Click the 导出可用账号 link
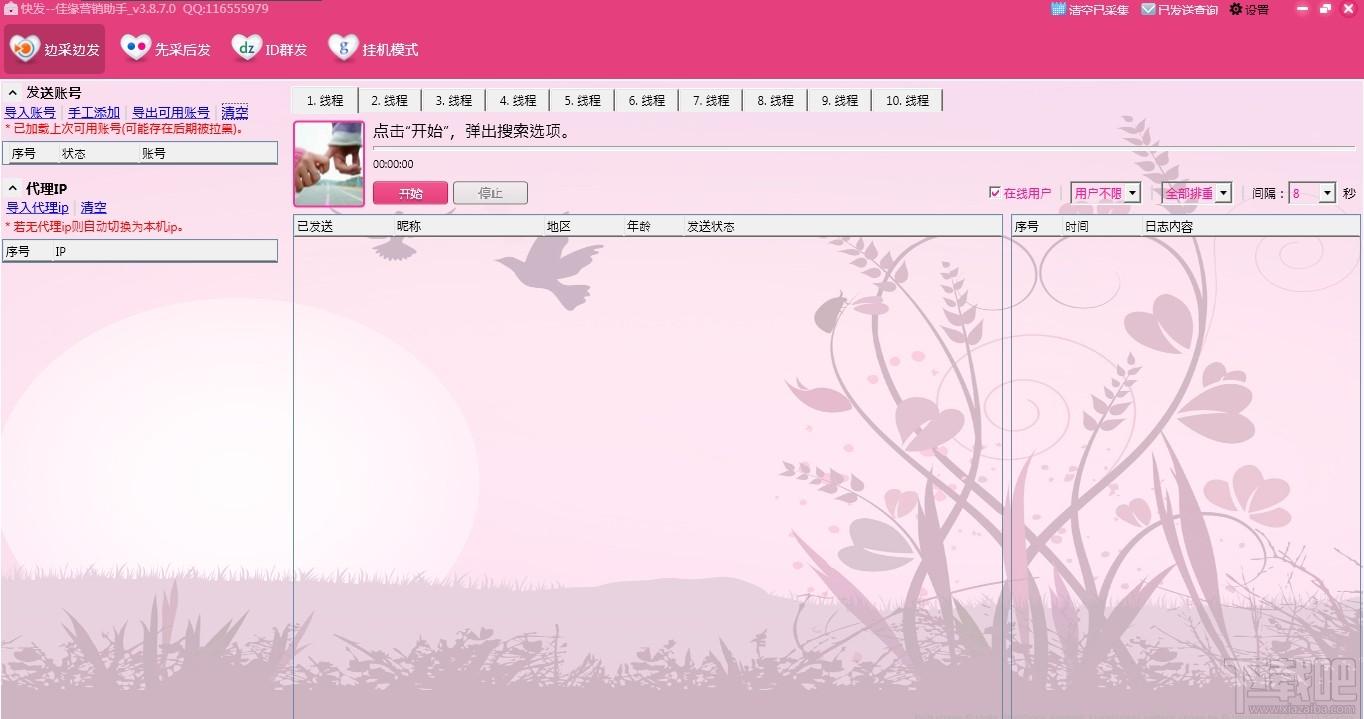Viewport: 1364px width, 719px height. point(171,113)
